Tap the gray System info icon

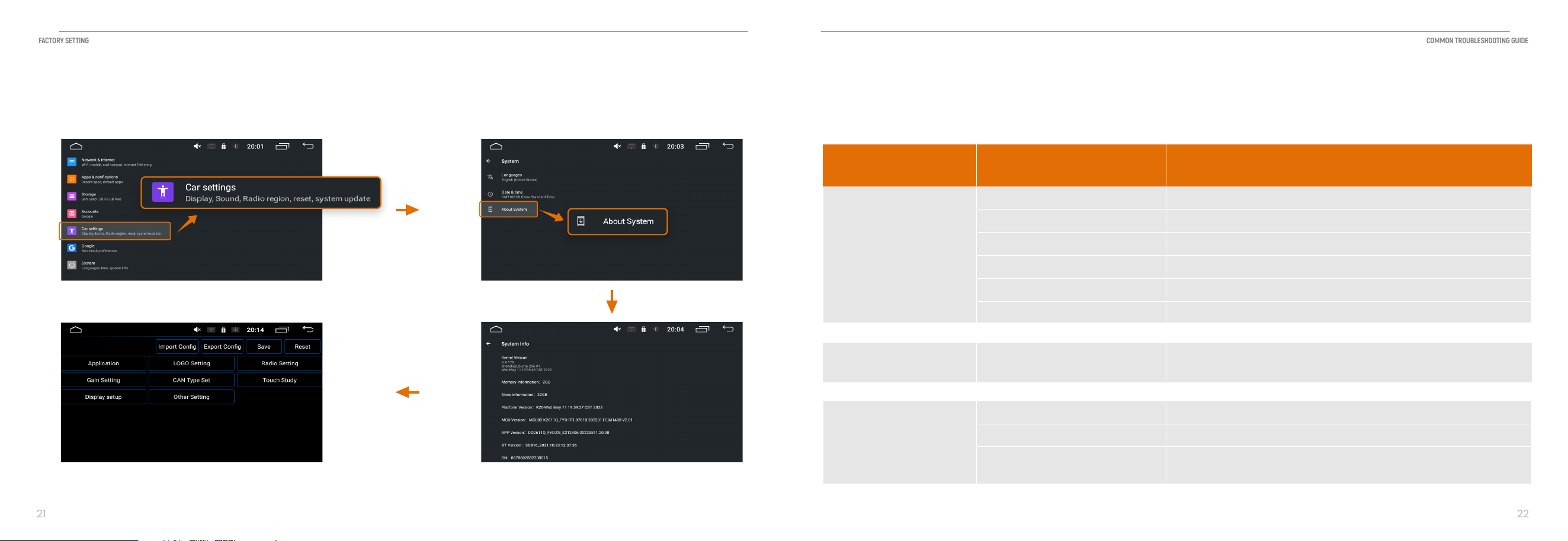[72, 265]
